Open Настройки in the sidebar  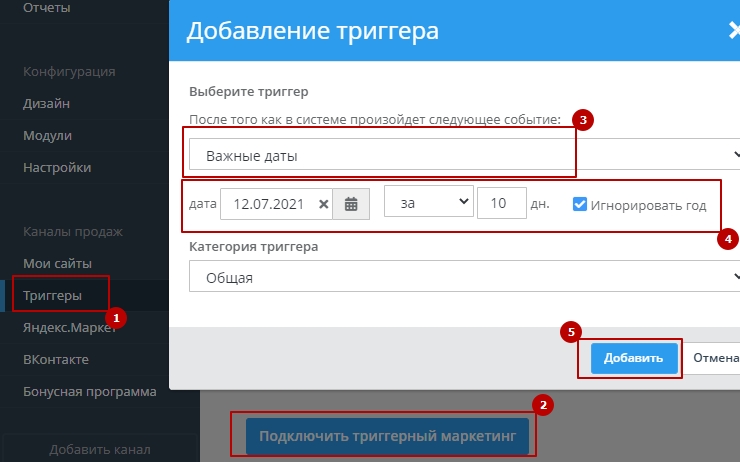tap(57, 167)
